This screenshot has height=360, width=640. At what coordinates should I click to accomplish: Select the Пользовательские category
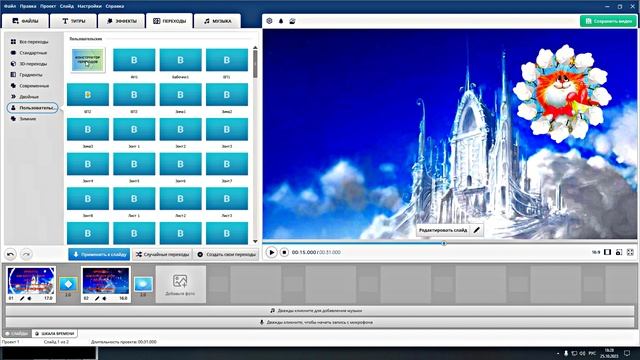tap(32, 108)
